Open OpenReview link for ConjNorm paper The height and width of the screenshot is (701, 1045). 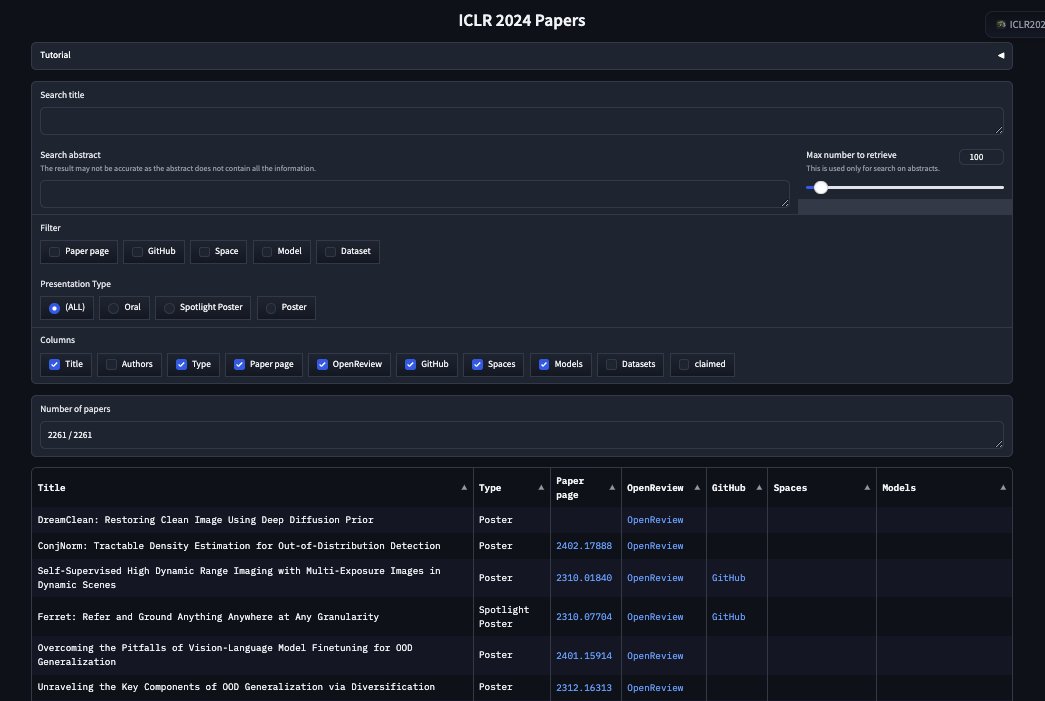(x=655, y=546)
